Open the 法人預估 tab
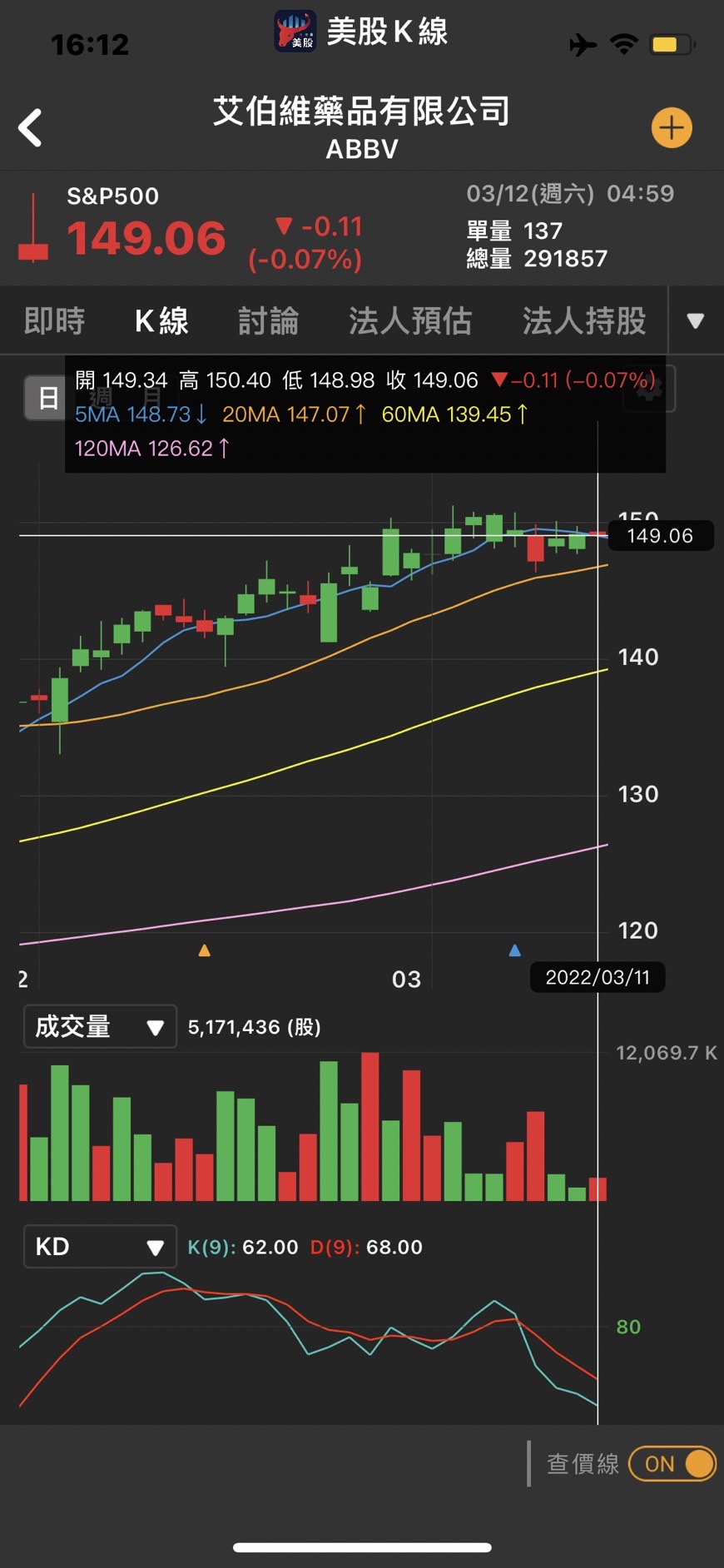The height and width of the screenshot is (1568, 724). pos(410,321)
